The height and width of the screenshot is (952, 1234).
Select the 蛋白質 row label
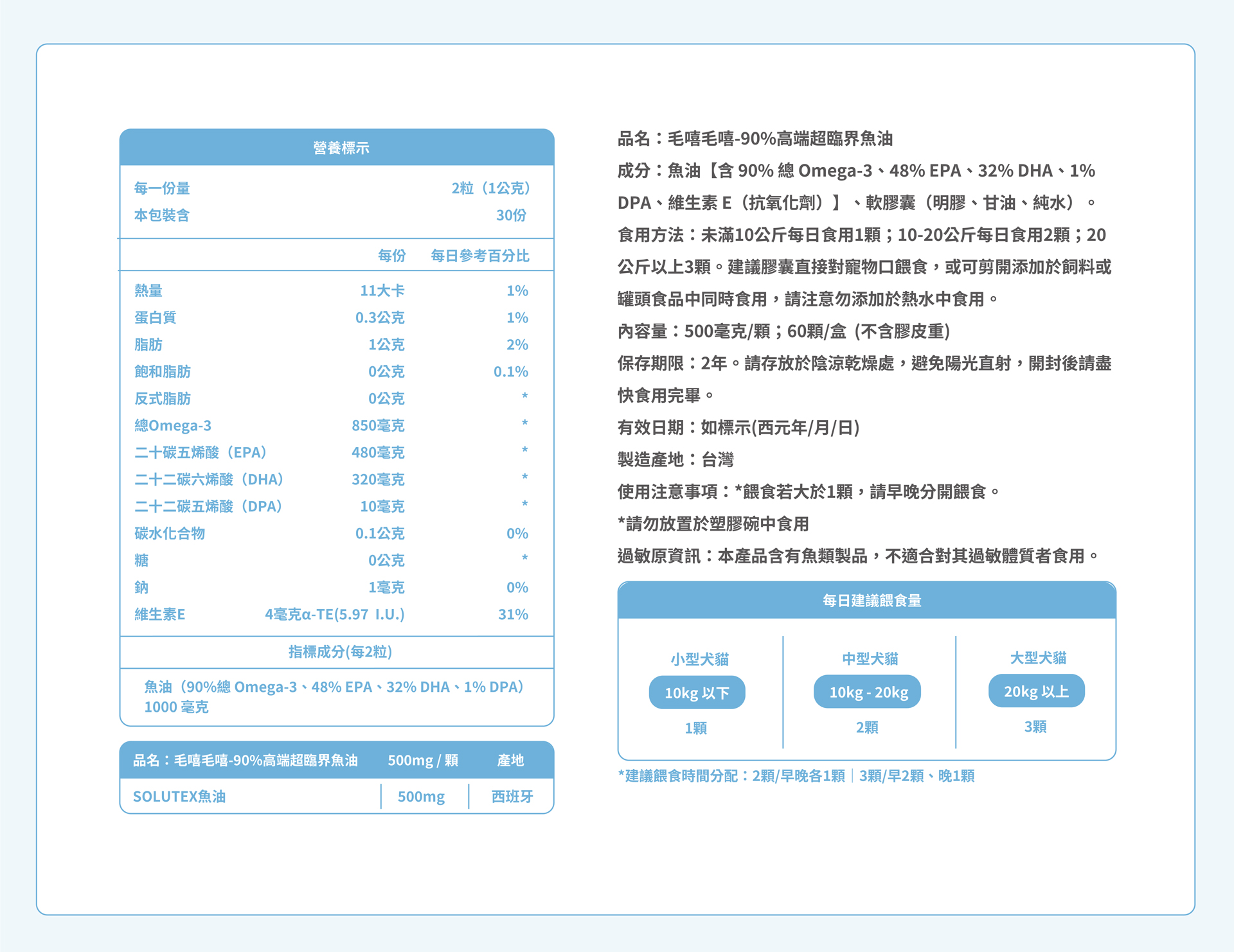tap(155, 317)
